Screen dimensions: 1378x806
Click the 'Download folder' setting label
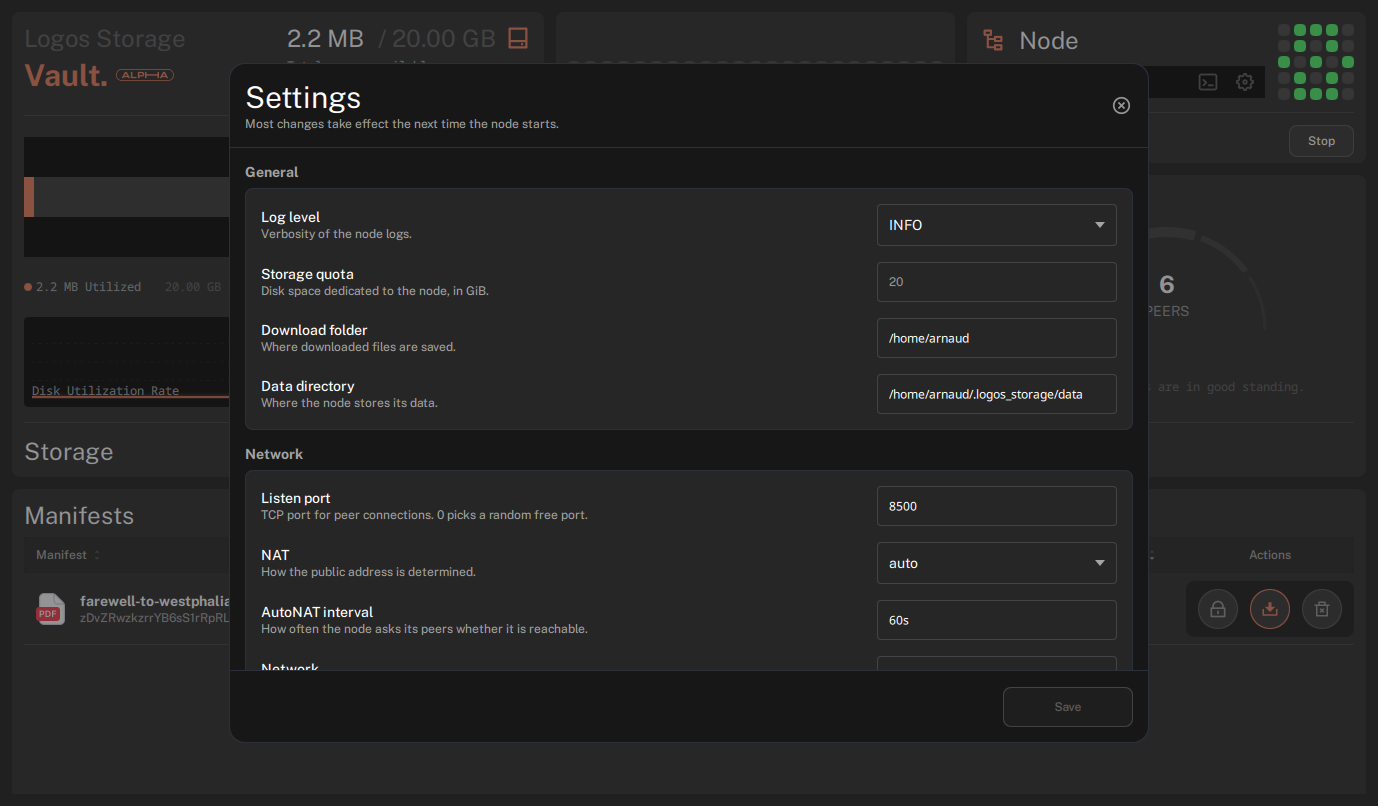click(x=314, y=330)
